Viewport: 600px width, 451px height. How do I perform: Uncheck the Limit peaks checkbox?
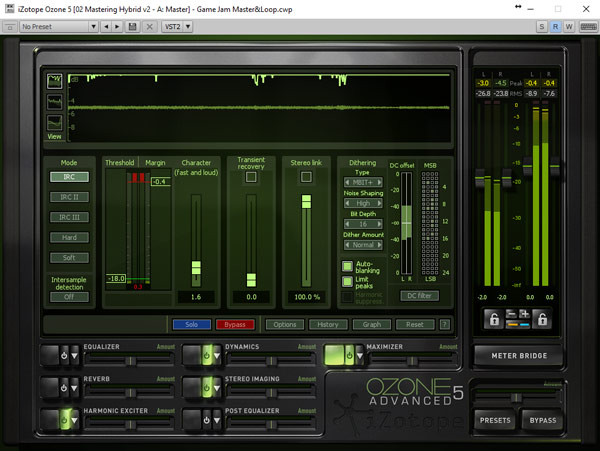(x=347, y=283)
